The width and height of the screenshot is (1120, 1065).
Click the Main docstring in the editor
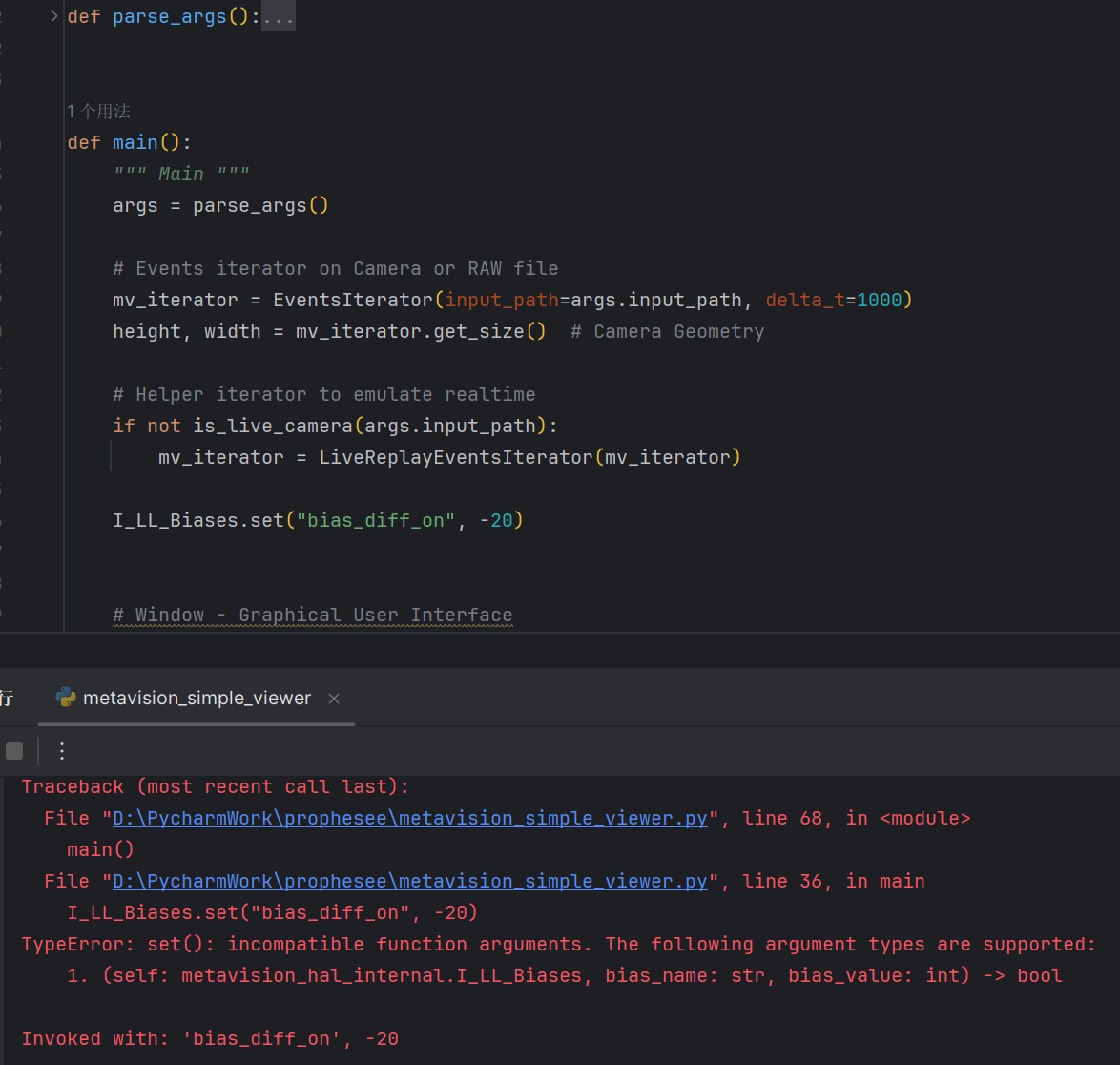[181, 175]
